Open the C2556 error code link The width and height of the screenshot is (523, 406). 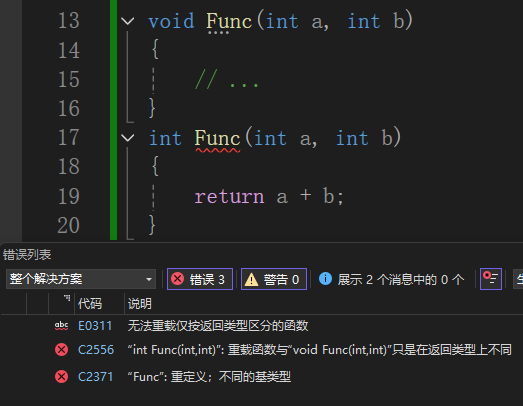point(96,350)
